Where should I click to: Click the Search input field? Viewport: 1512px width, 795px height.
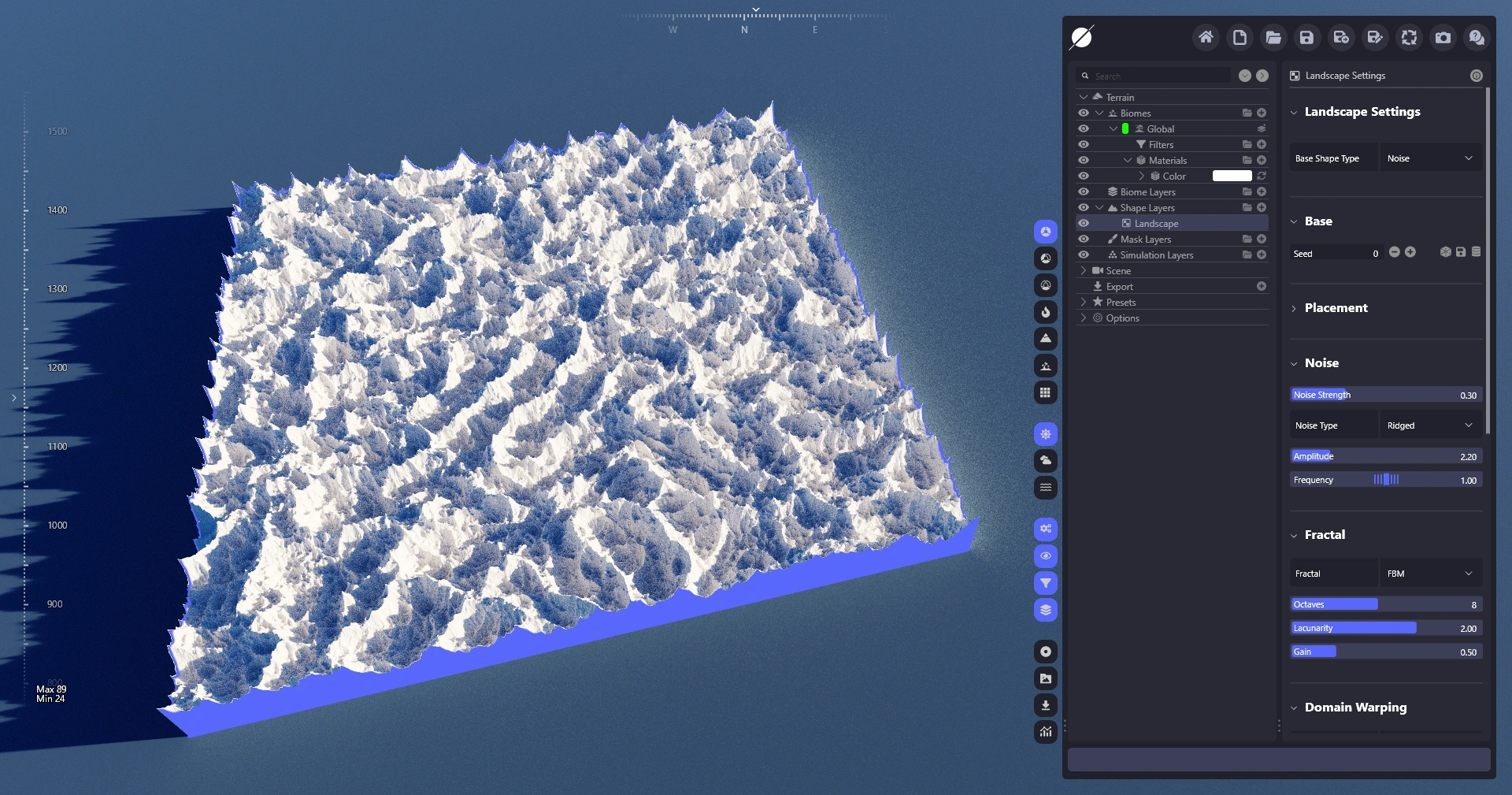click(1159, 76)
